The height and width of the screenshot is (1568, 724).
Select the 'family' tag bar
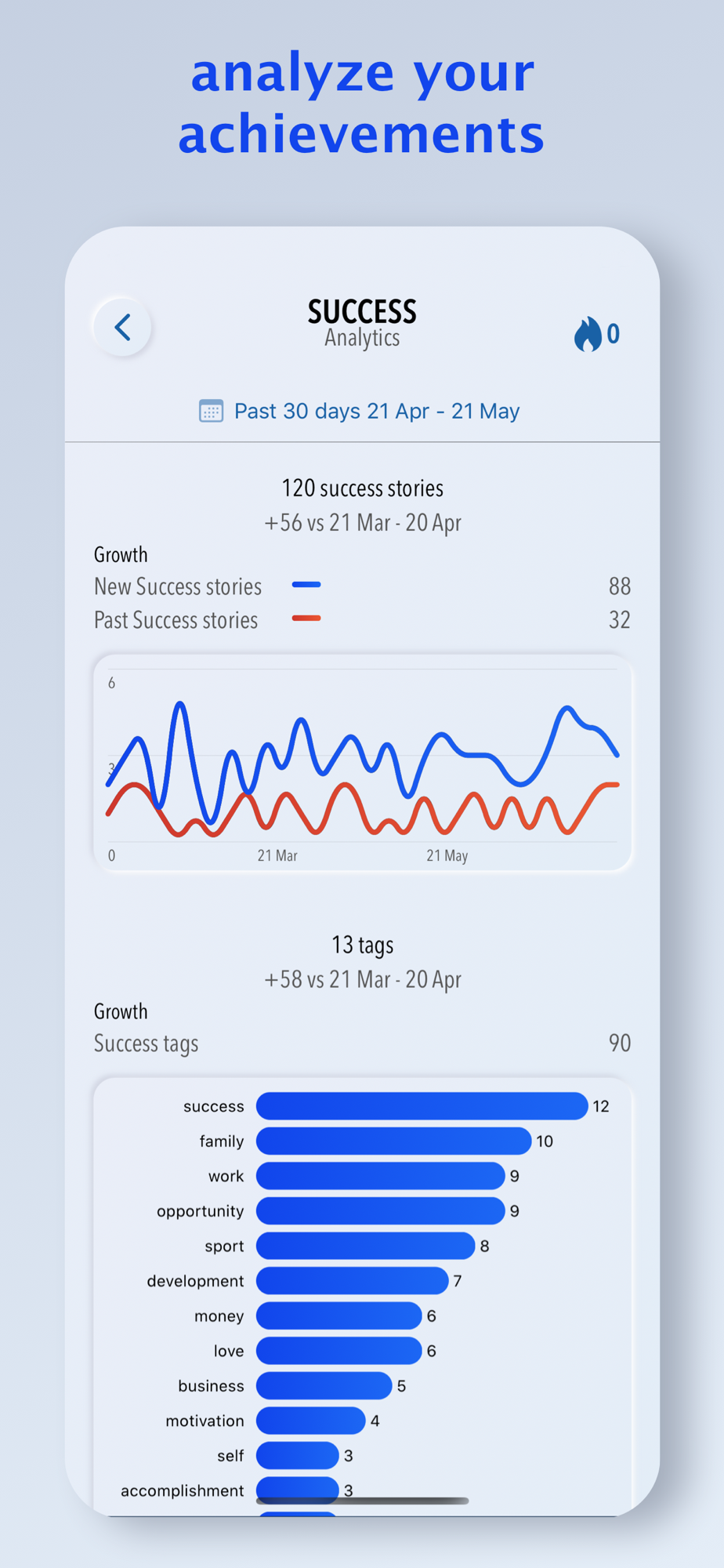393,1141
